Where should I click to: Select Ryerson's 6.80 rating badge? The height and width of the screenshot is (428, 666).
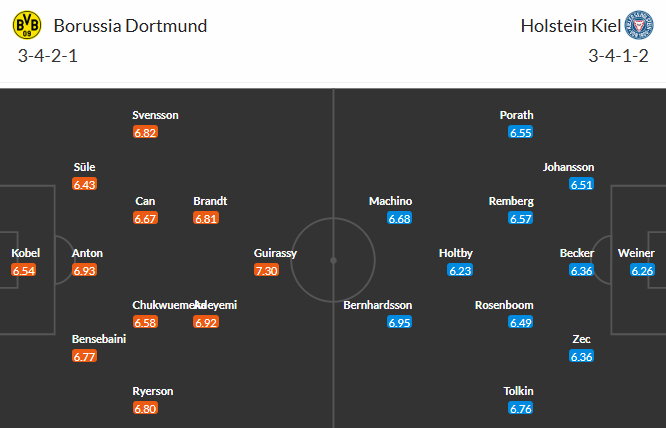coord(145,408)
